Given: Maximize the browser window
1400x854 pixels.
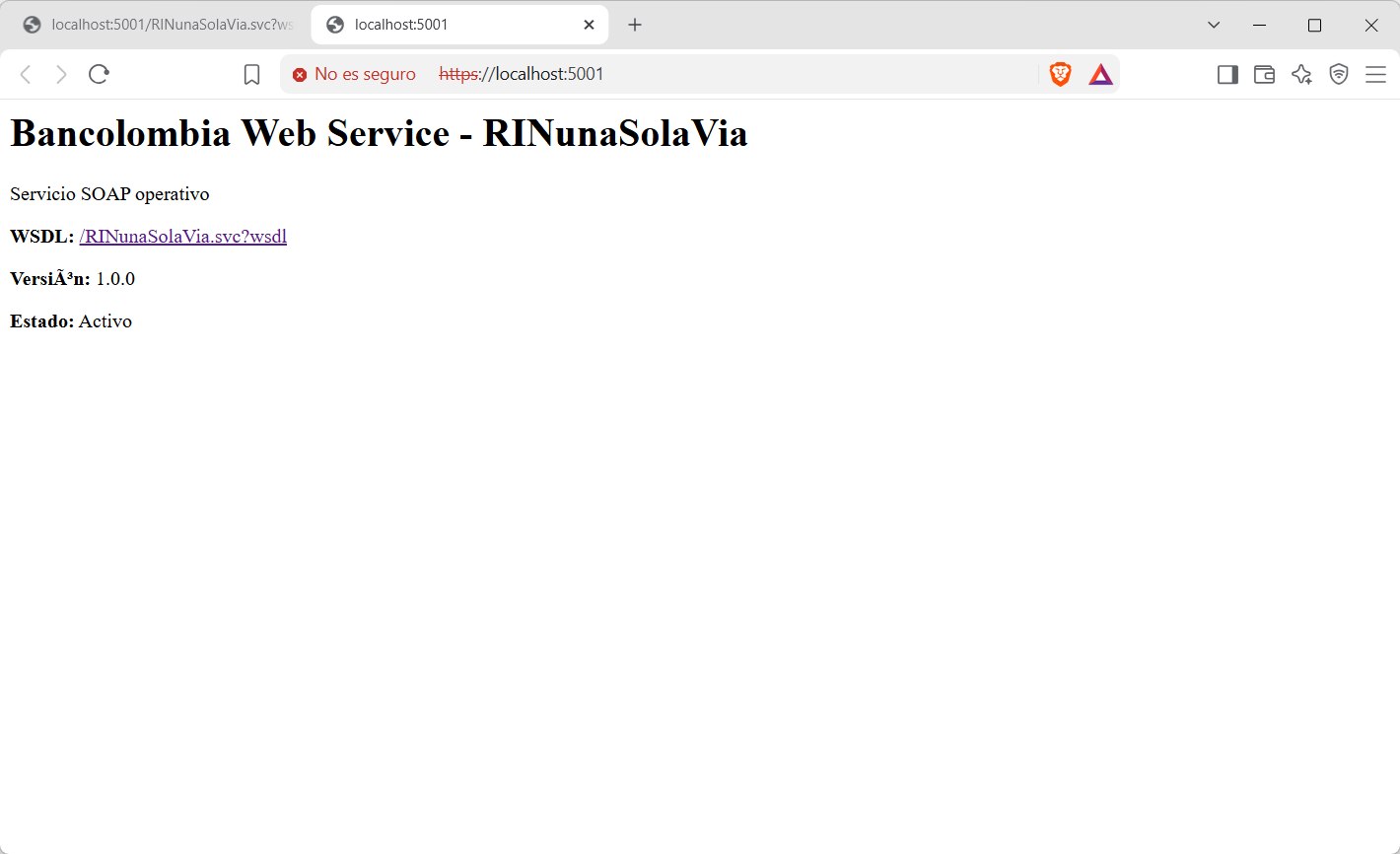Looking at the screenshot, I should 1314,25.
